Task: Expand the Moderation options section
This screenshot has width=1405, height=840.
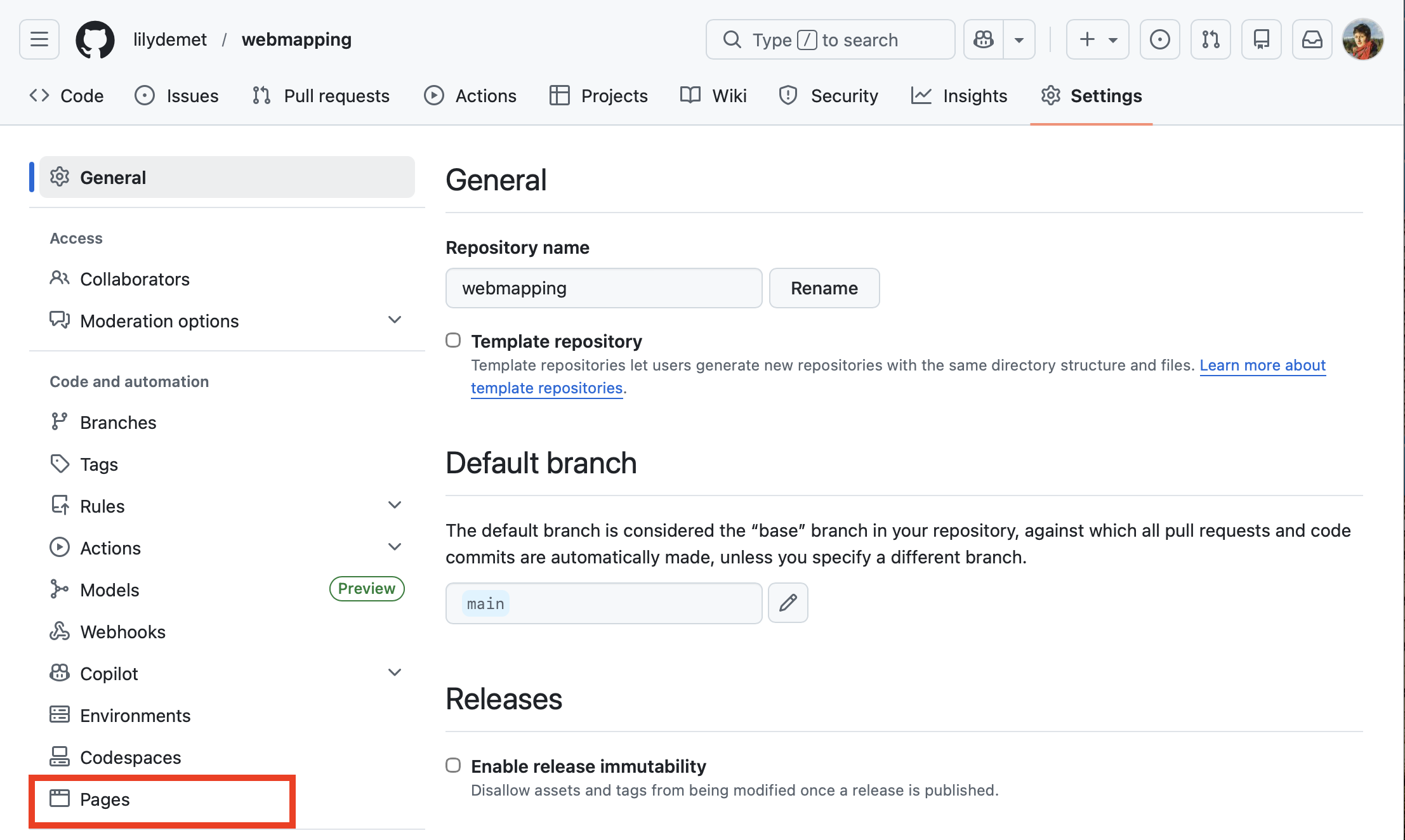Action: click(394, 320)
